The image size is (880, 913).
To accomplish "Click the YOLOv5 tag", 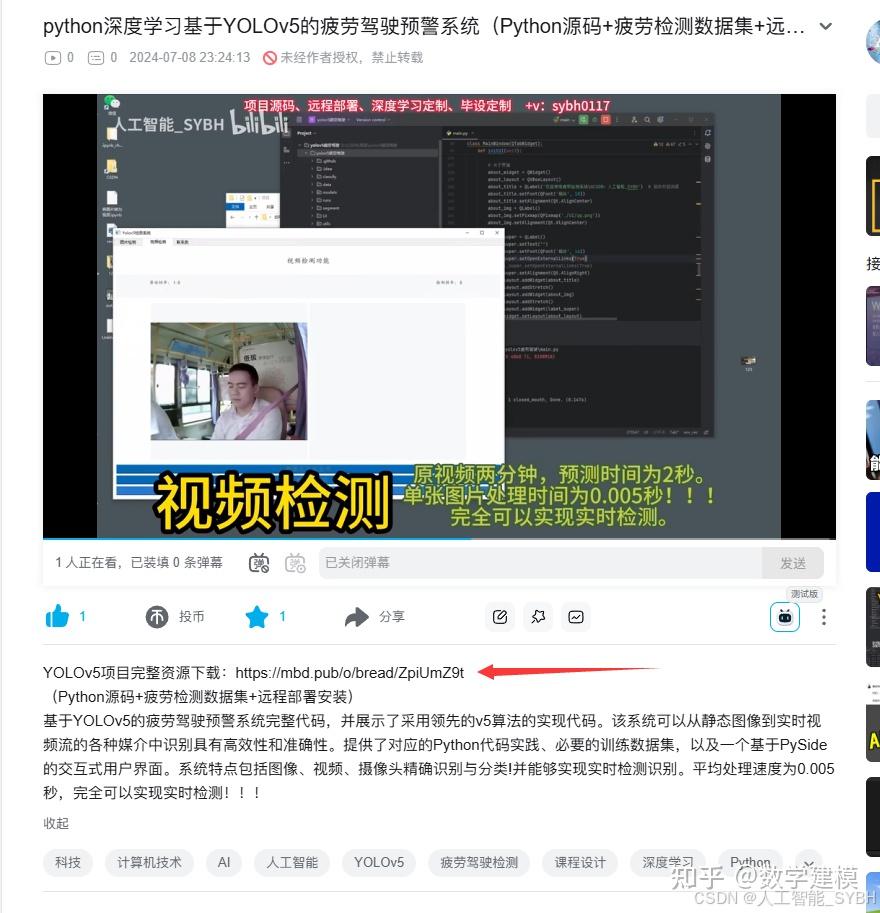I will tap(379, 863).
